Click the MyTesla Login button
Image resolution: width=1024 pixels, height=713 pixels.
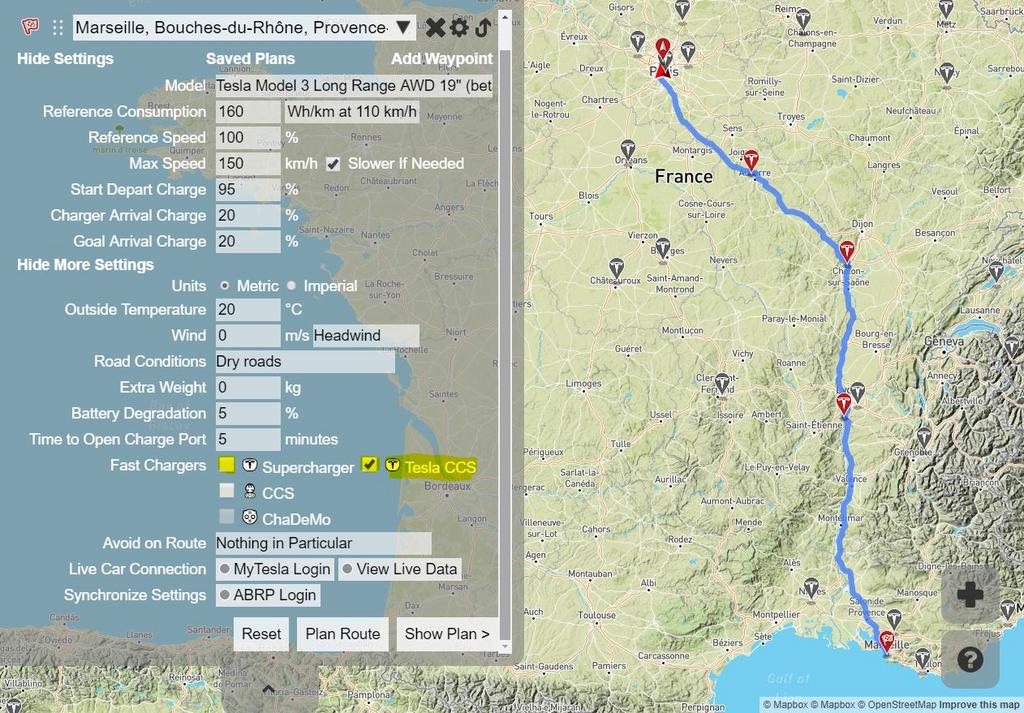tap(276, 569)
